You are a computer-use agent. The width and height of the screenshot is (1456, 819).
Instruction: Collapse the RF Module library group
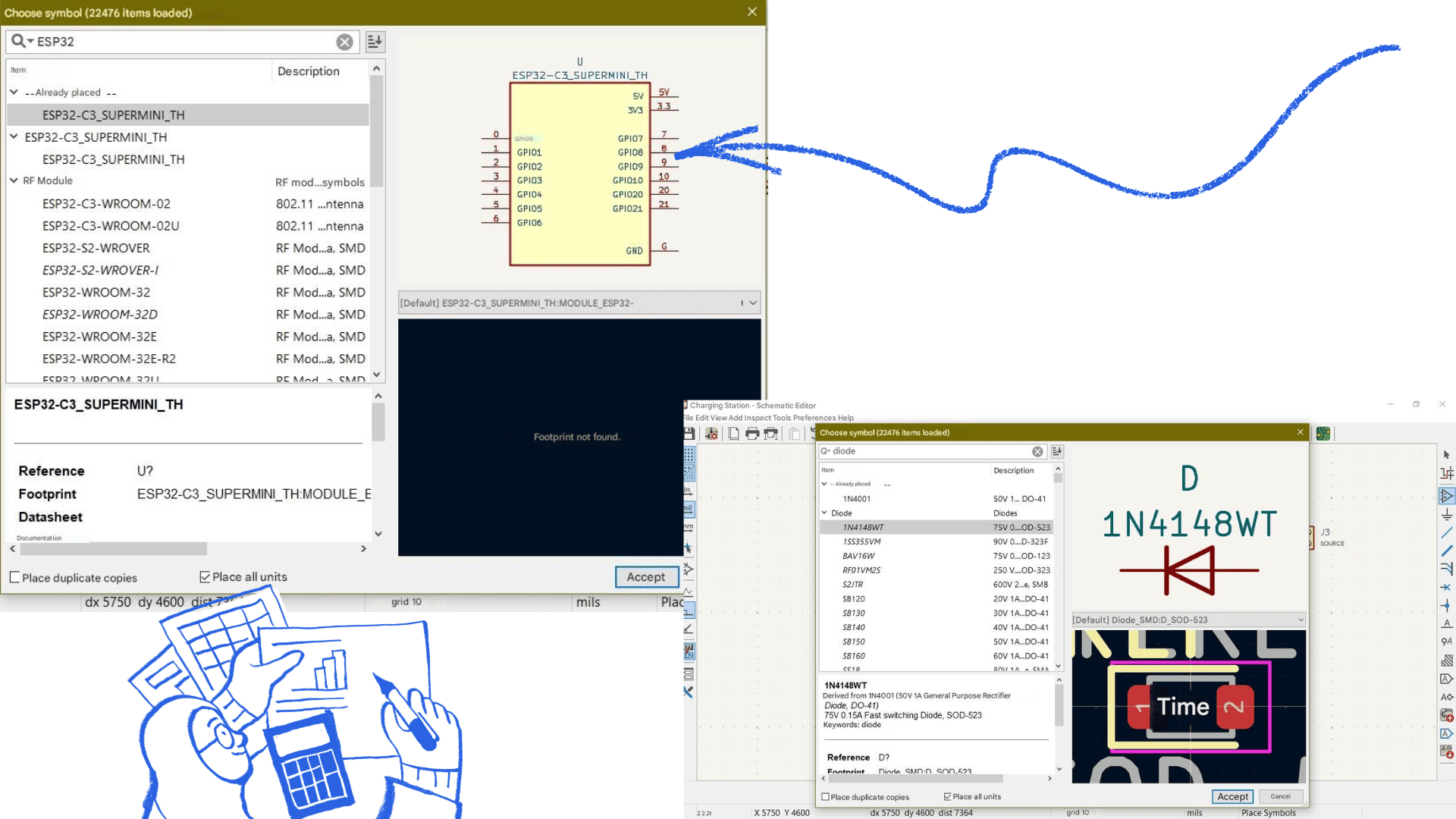pyautogui.click(x=14, y=180)
